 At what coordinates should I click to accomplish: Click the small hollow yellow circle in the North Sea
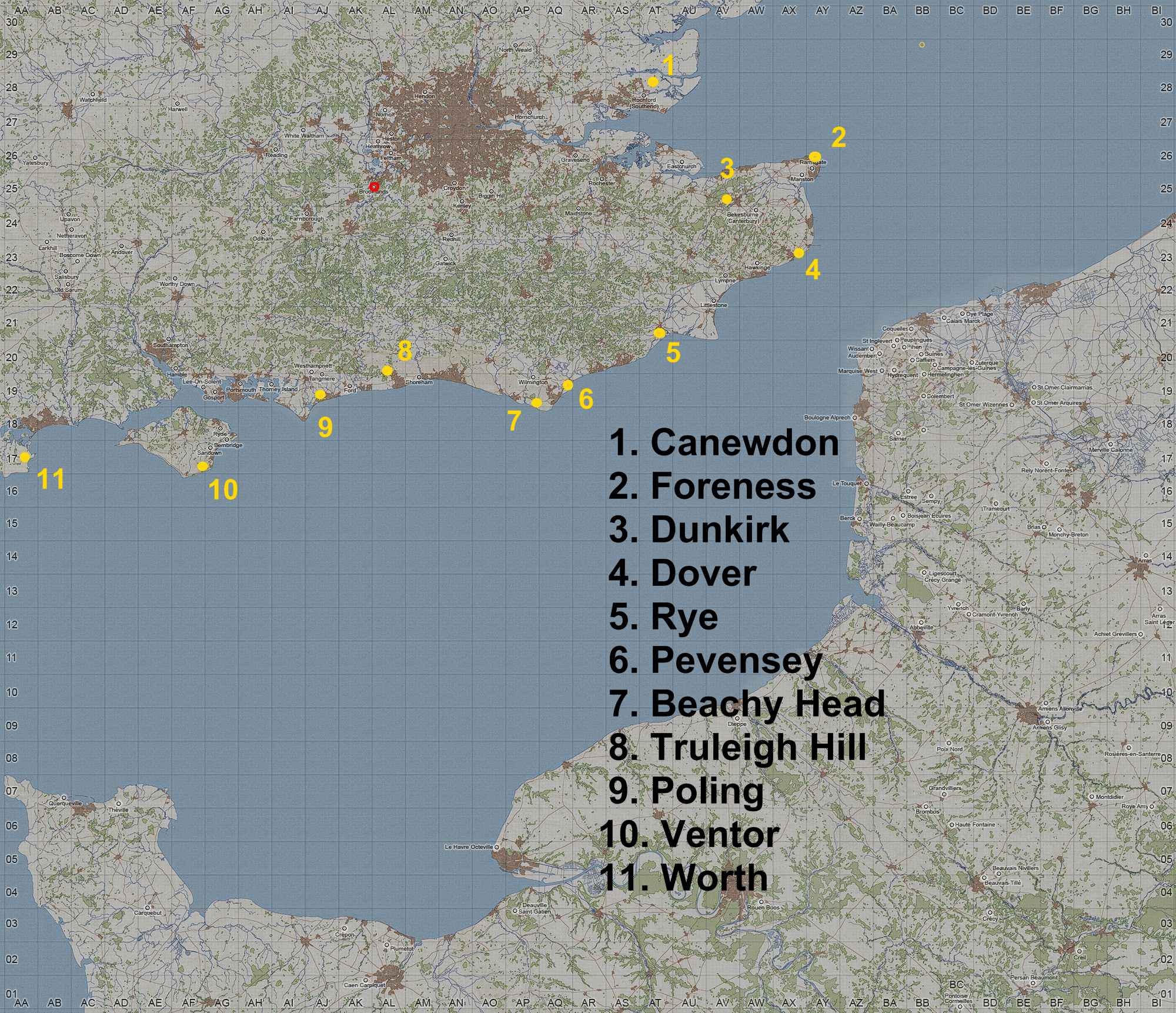tap(921, 45)
